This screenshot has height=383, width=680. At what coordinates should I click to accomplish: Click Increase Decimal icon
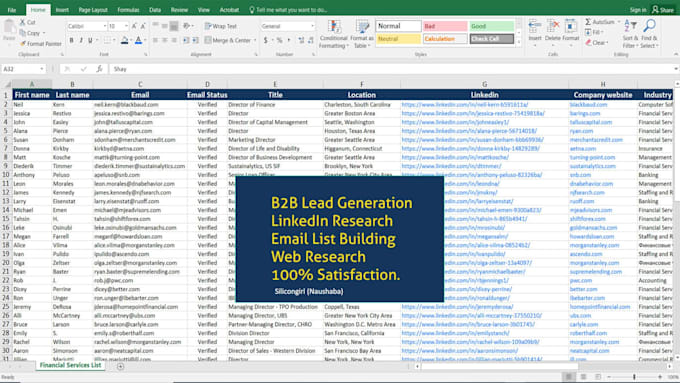(301, 40)
